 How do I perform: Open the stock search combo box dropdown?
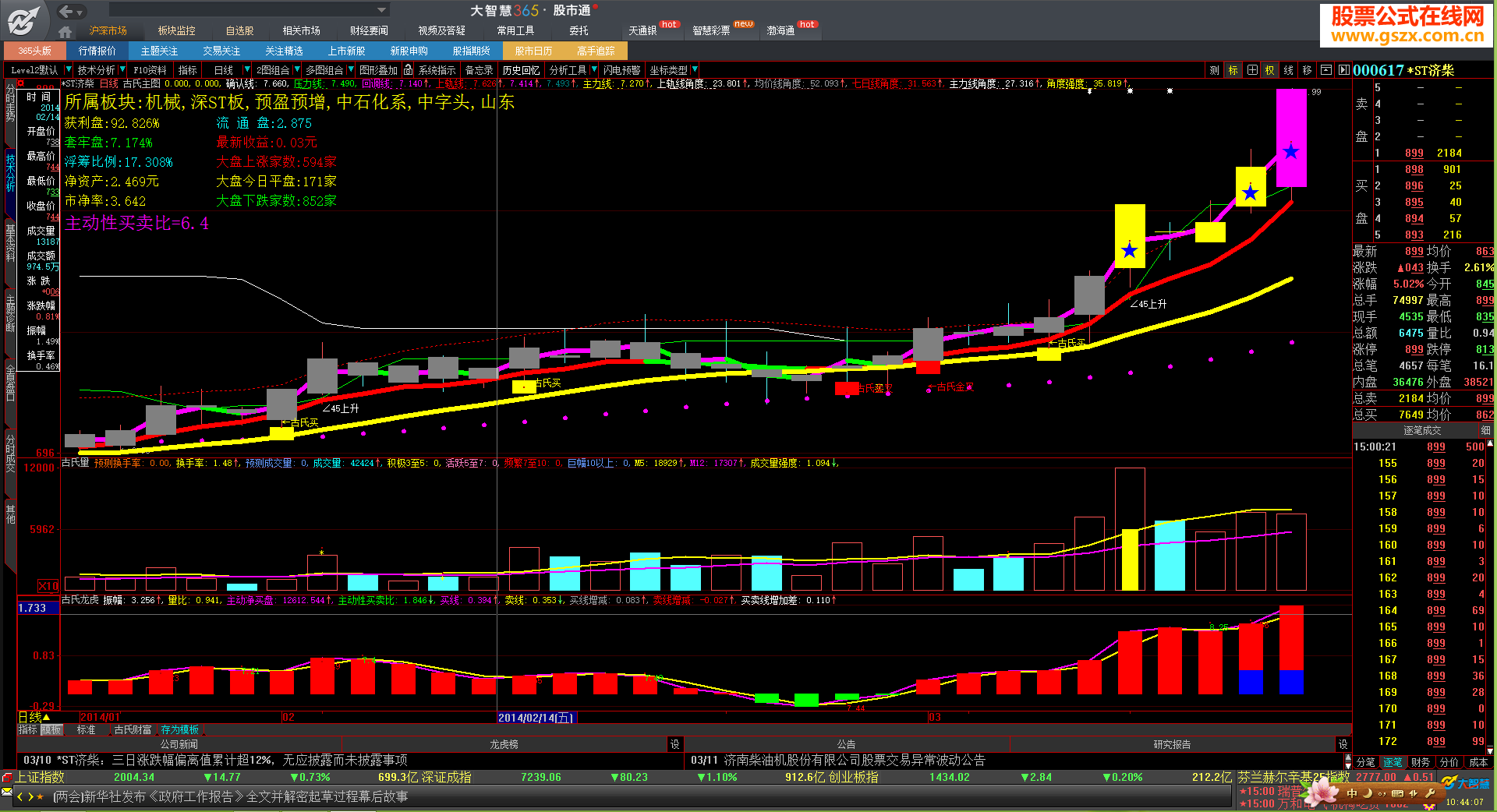[x=381, y=10]
